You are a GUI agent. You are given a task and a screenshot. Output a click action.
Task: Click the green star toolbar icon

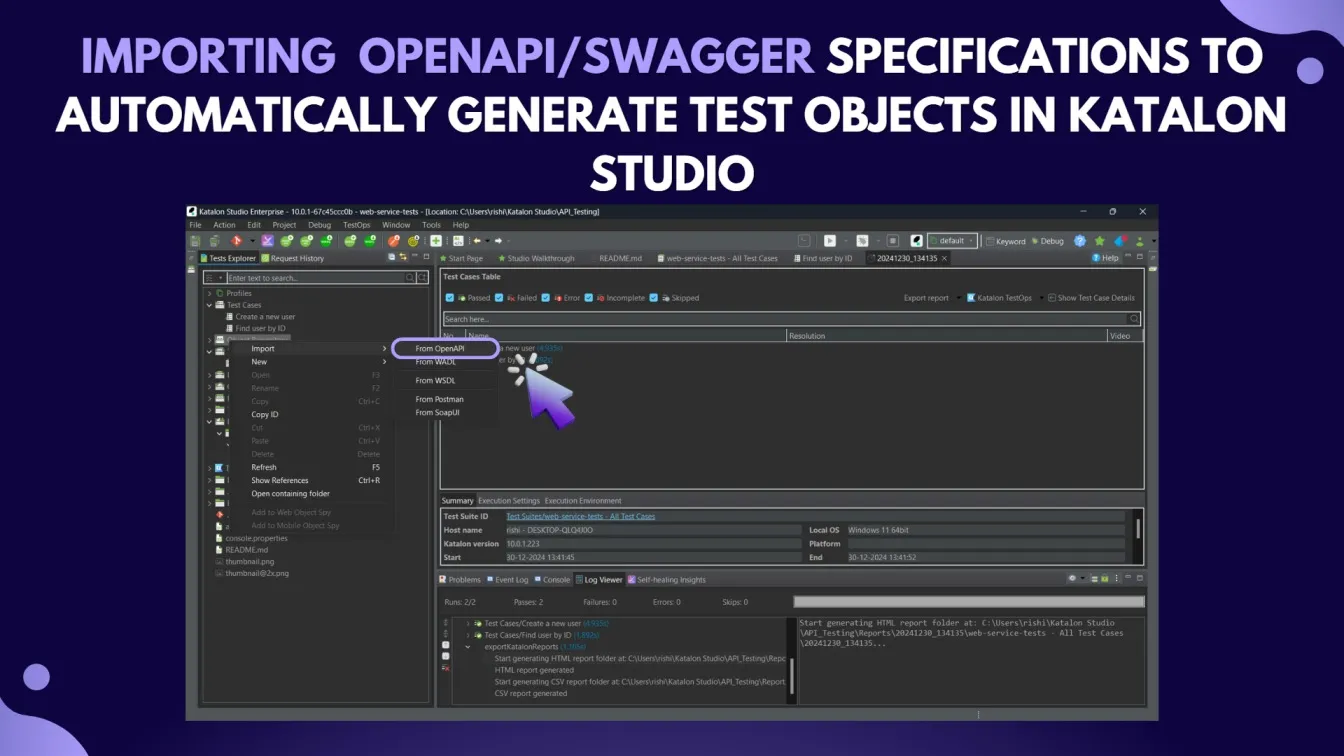1099,241
